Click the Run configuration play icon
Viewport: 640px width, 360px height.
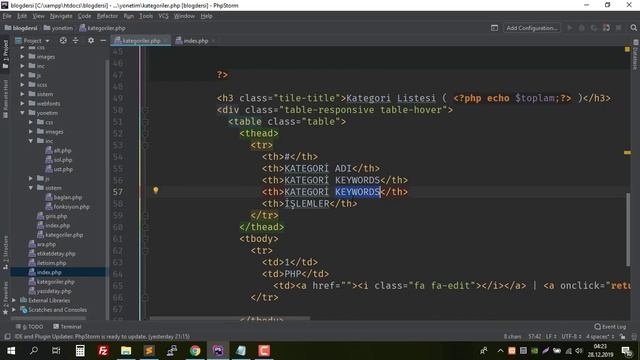[x=570, y=28]
